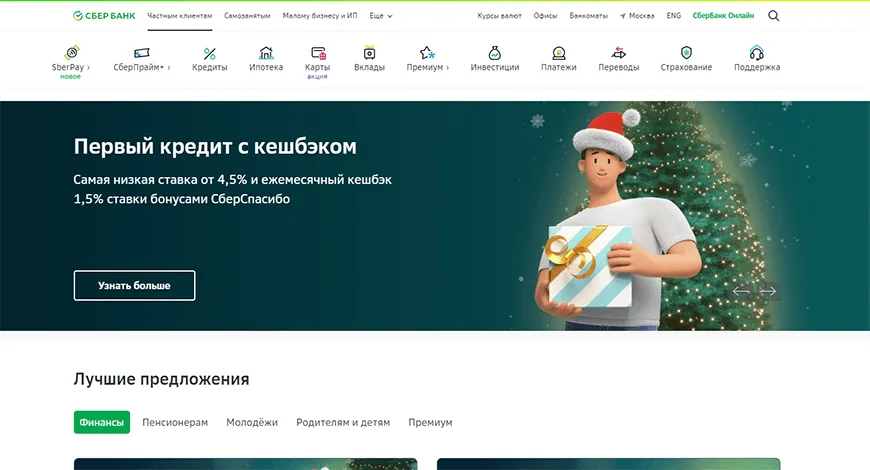This screenshot has width=870, height=470.
Task: Open the Карты card icon
Action: click(317, 52)
